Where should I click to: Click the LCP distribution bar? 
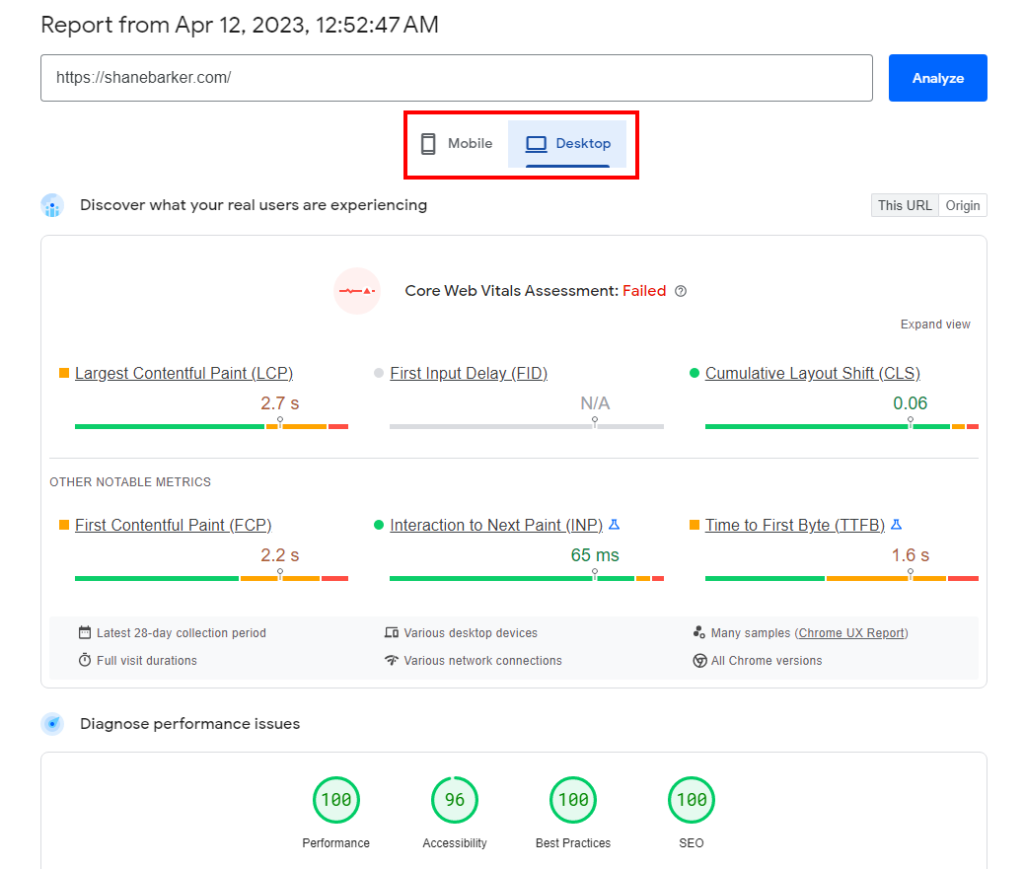(212, 426)
